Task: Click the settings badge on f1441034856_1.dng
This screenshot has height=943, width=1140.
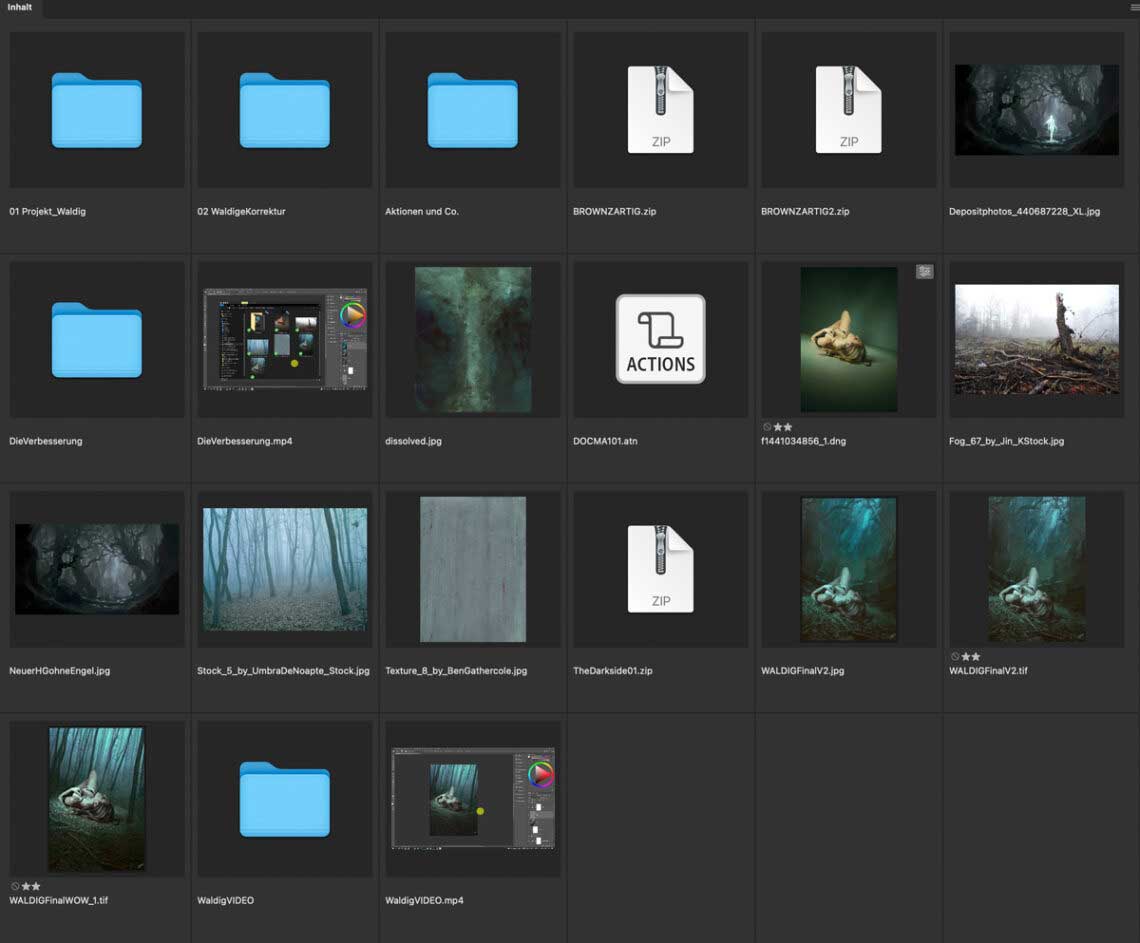Action: point(924,271)
